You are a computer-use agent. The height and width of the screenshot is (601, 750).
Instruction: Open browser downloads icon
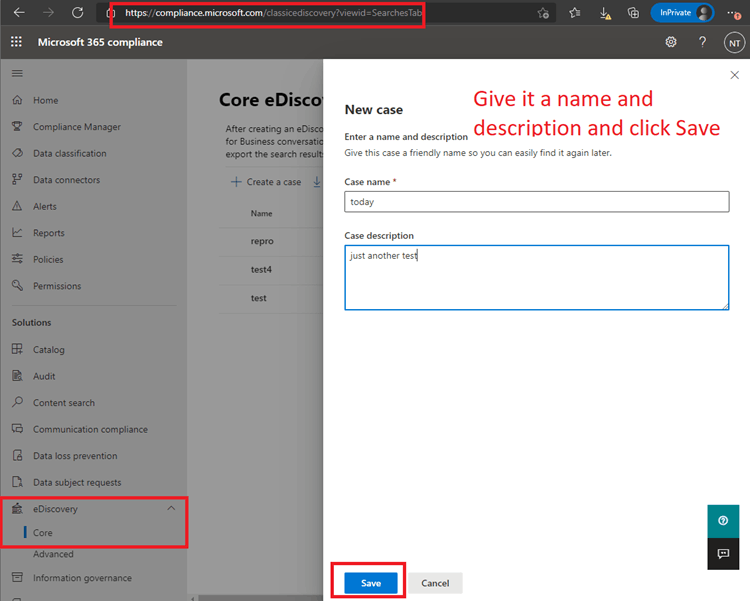605,13
